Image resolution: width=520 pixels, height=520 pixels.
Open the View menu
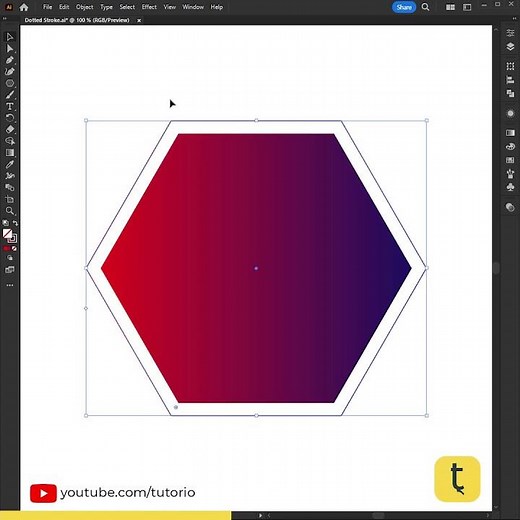tap(170, 7)
